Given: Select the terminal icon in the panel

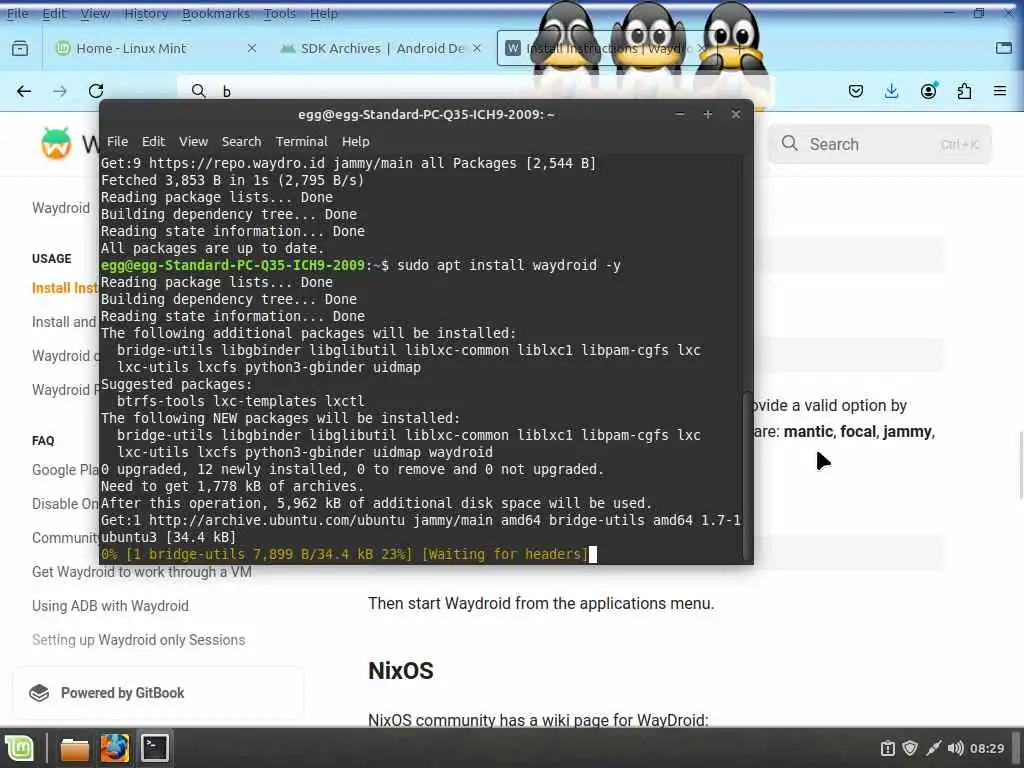Looking at the screenshot, I should [x=155, y=748].
